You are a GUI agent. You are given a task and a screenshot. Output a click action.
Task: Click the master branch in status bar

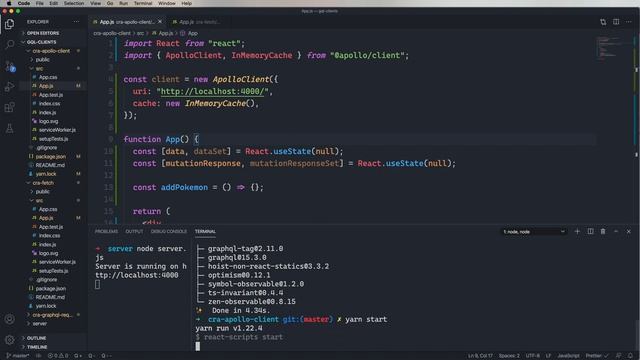pyautogui.click(x=18, y=356)
